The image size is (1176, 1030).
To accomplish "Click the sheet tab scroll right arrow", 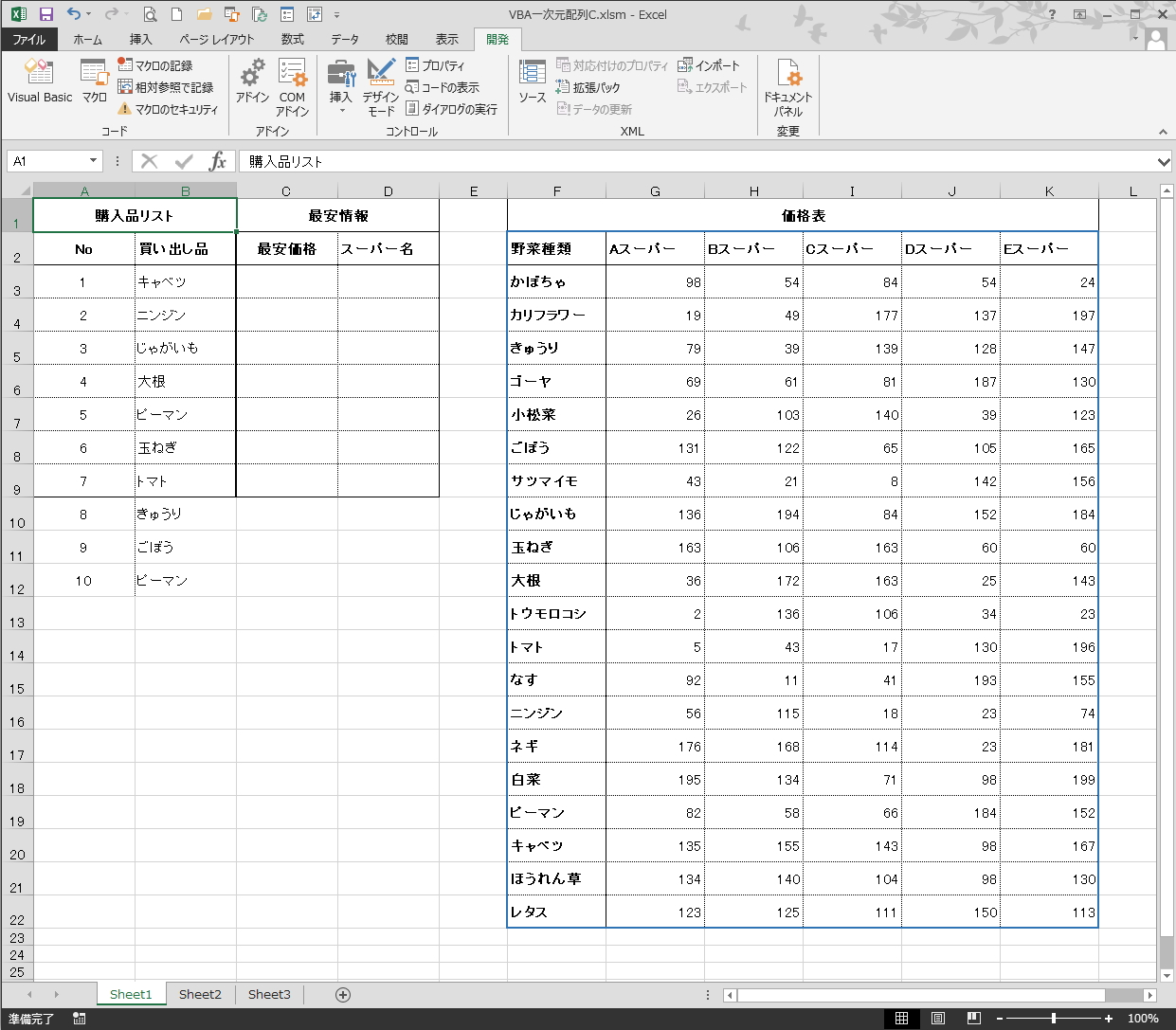I will point(56,994).
